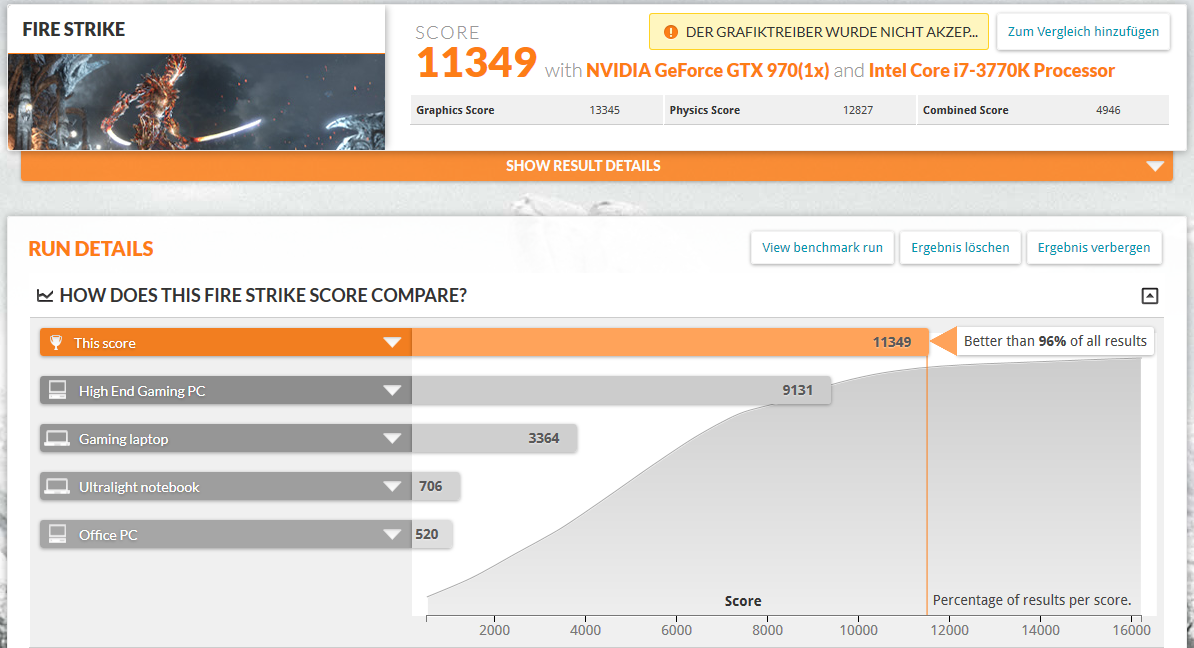Click the Combined Score label
The height and width of the screenshot is (648, 1194).
pyautogui.click(x=966, y=110)
